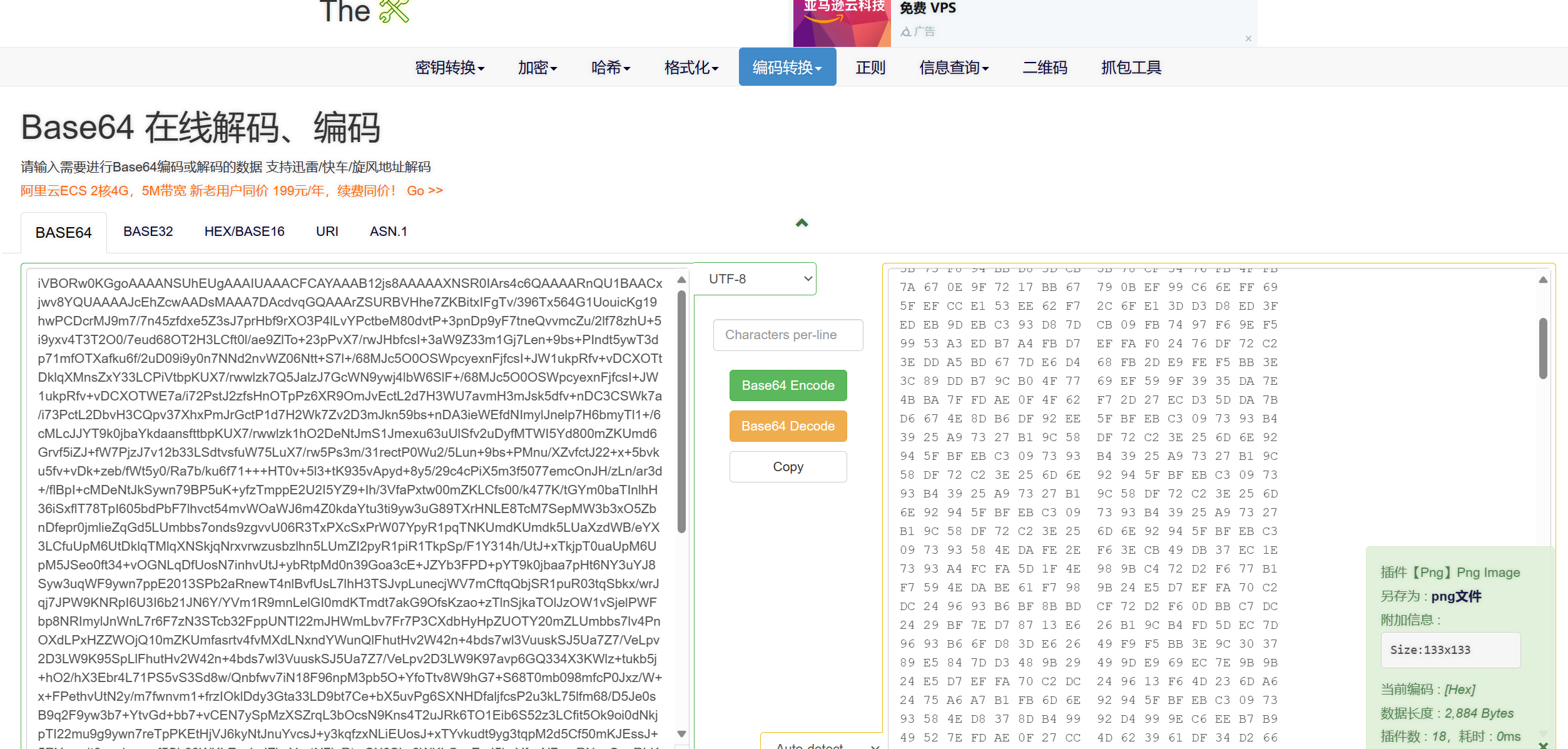Open the UTF-8 encoding dropdown

[755, 279]
